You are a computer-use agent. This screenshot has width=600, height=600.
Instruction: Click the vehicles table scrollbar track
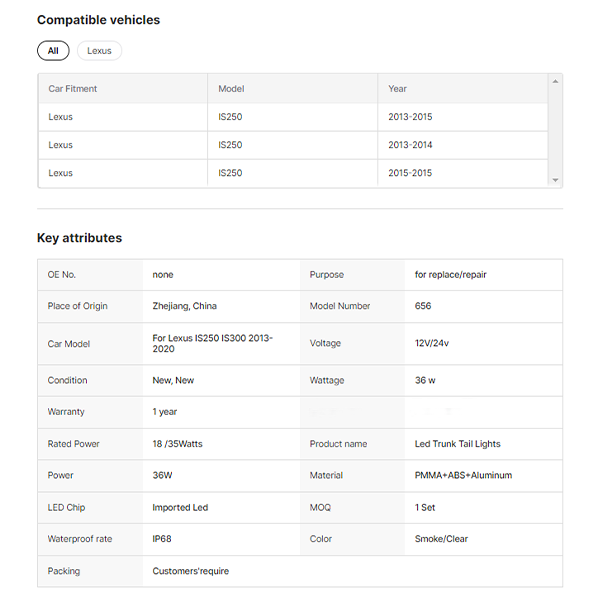555,130
